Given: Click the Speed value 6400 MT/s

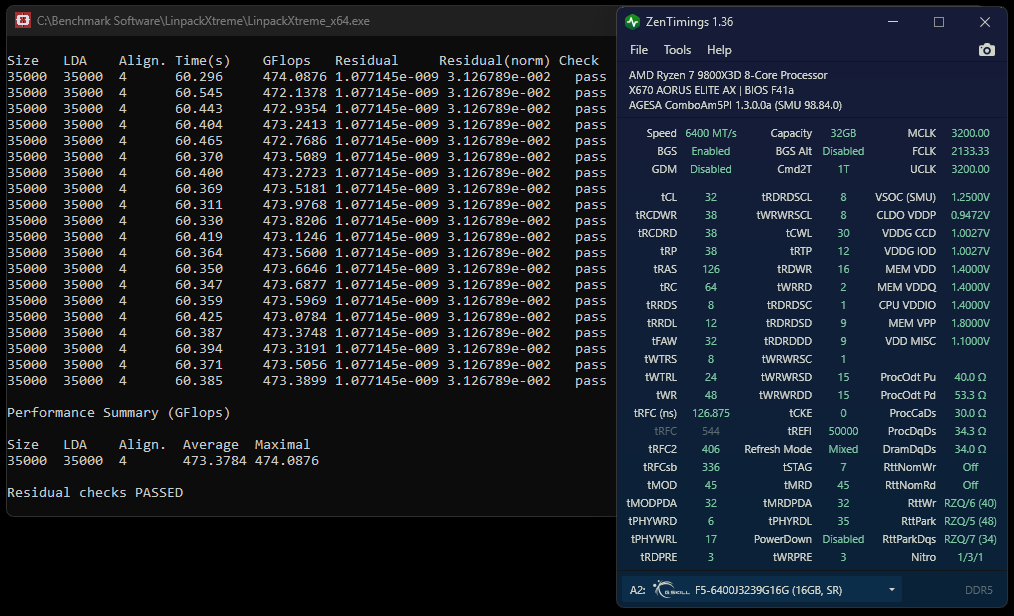Looking at the screenshot, I should [x=711, y=133].
